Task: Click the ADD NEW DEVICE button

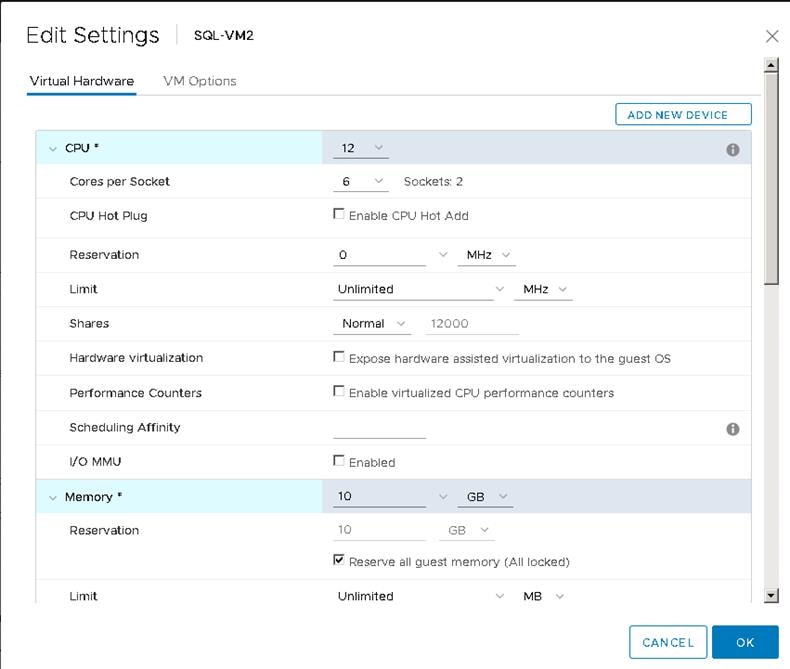Action: click(683, 115)
